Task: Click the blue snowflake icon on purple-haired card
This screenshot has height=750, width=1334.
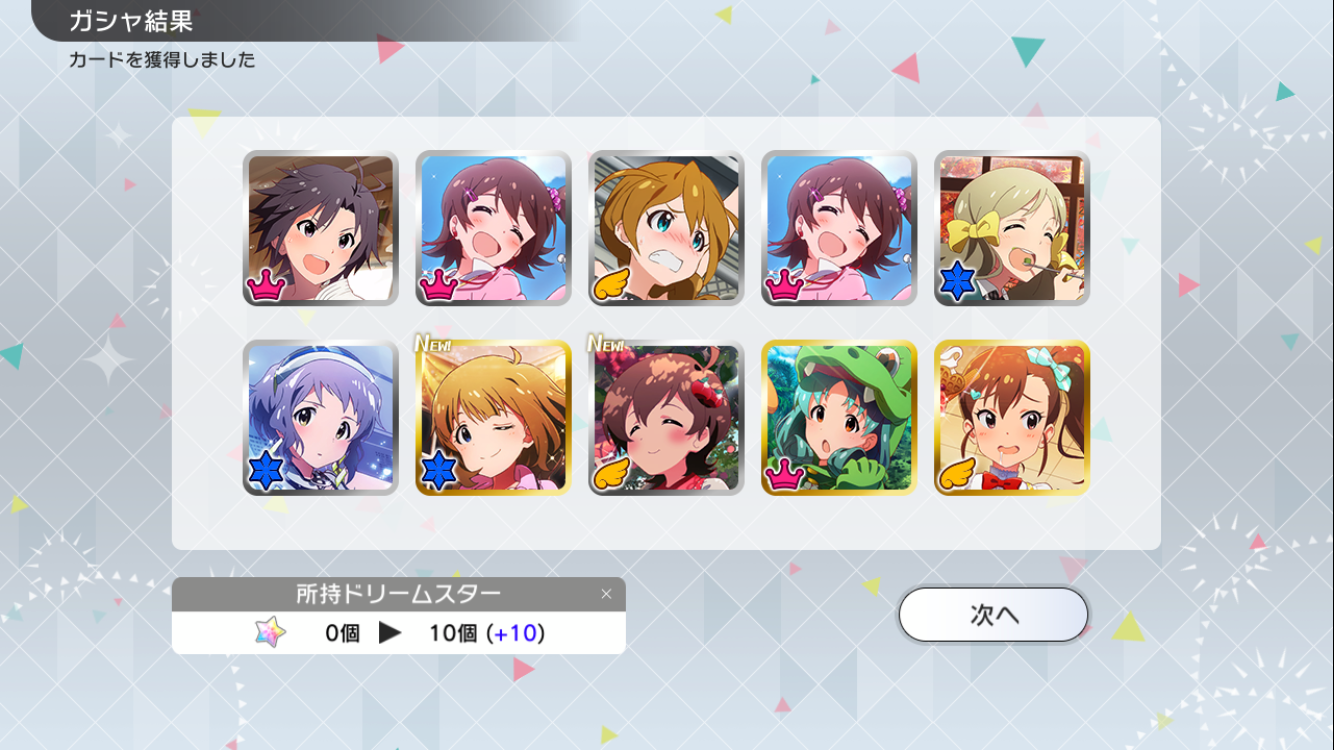Action: pos(265,474)
